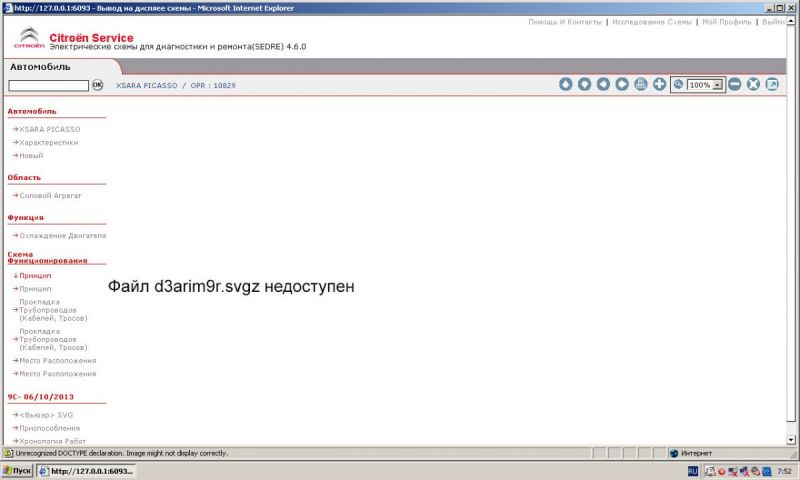Viewport: 800px width, 480px height.
Task: Open the 100% zoom level dropdown
Action: click(x=717, y=85)
